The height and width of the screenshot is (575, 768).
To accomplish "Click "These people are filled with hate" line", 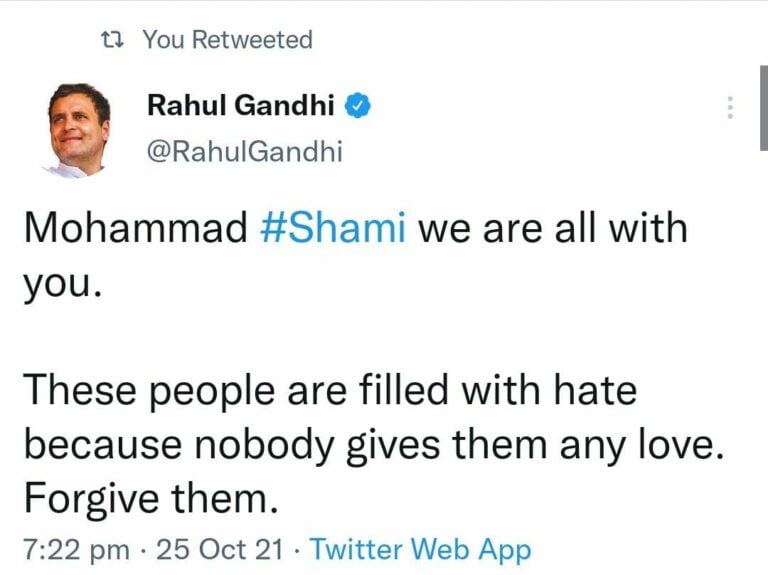I will (x=330, y=389).
